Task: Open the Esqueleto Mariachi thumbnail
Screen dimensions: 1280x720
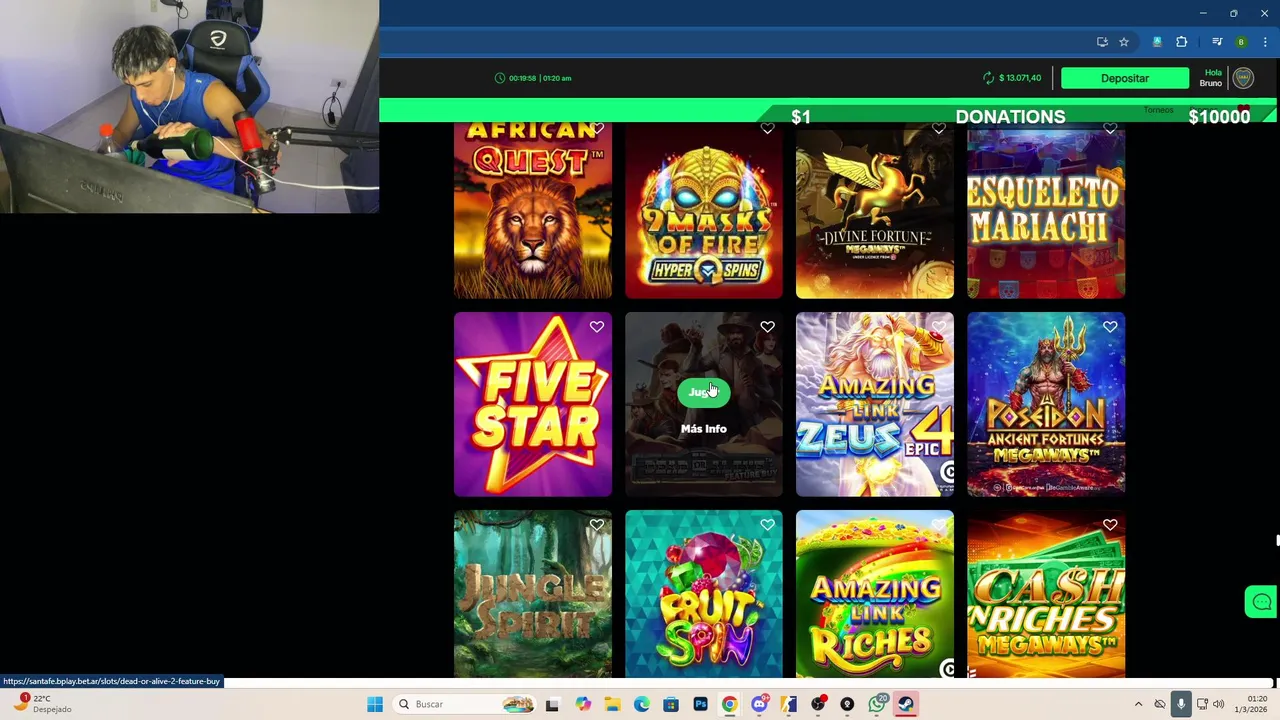Action: click(x=1046, y=211)
